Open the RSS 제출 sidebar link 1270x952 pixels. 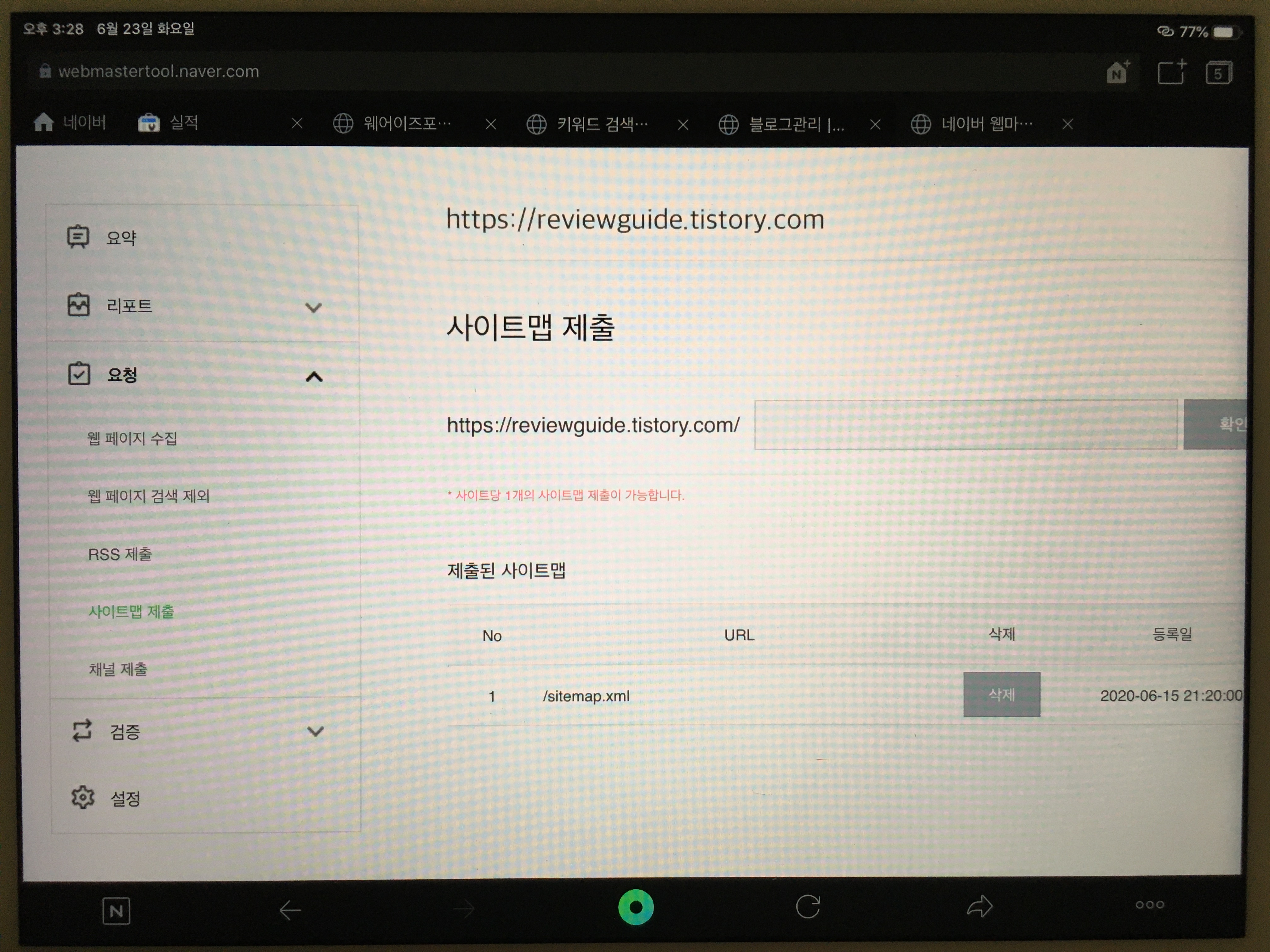click(x=119, y=554)
